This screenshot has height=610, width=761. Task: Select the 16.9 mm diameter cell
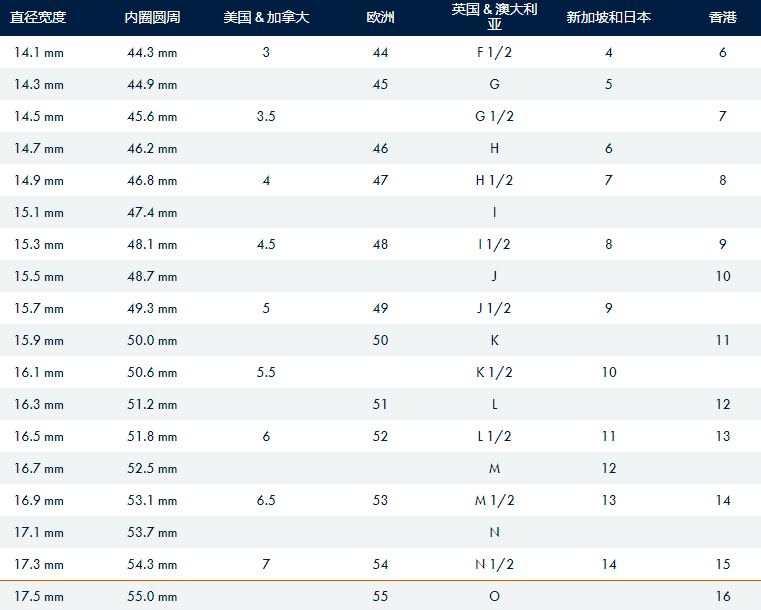coord(39,500)
